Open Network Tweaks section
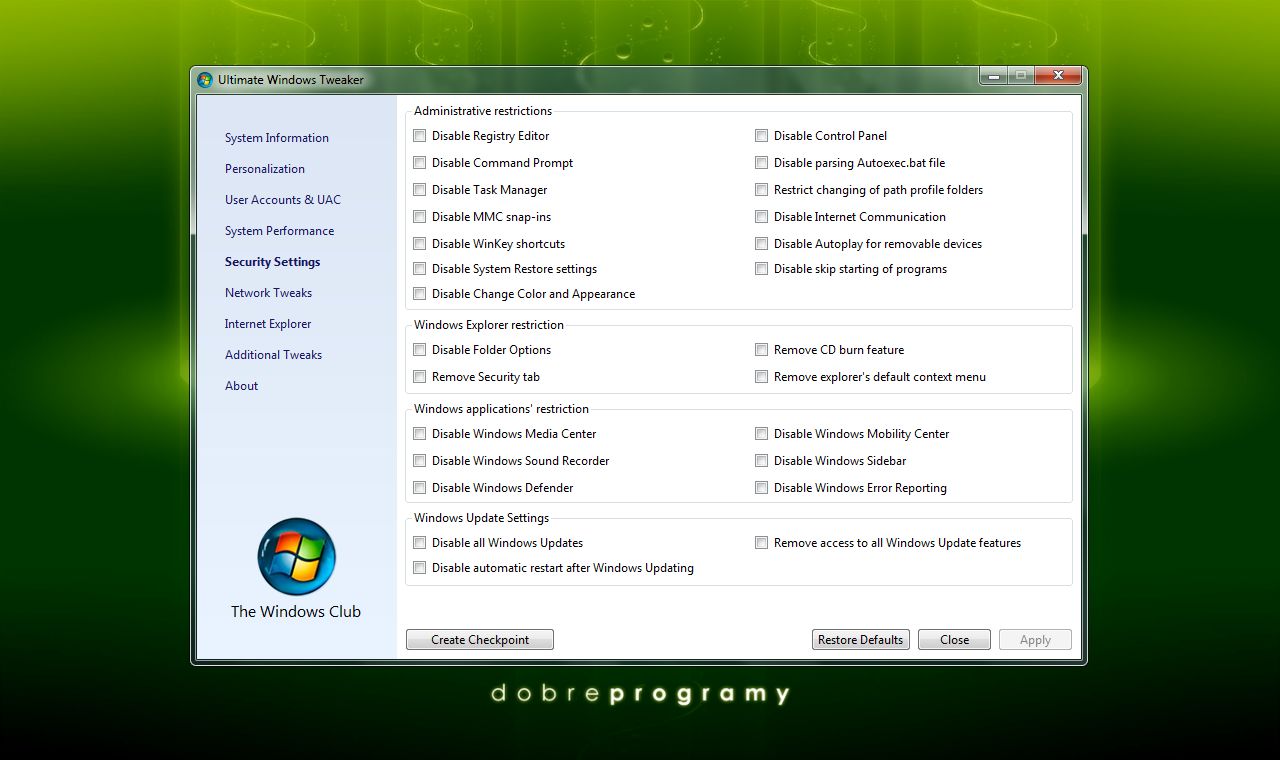The width and height of the screenshot is (1280, 760). pyautogui.click(x=269, y=293)
